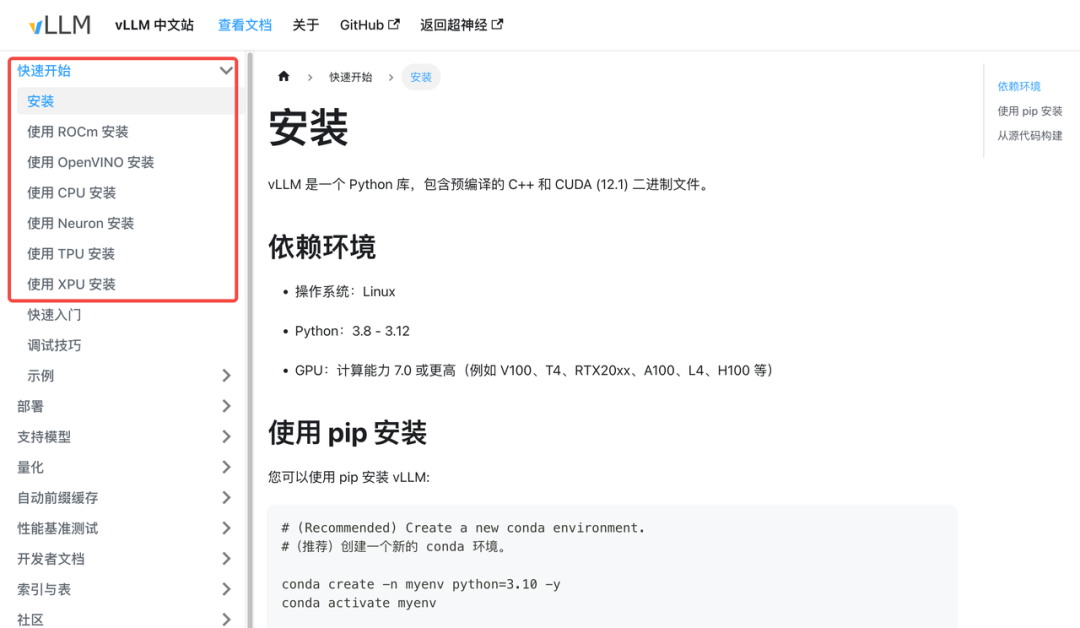This screenshot has width=1080, height=628.
Task: Click the 使用 pip 安装 section heading
Action: click(x=347, y=433)
